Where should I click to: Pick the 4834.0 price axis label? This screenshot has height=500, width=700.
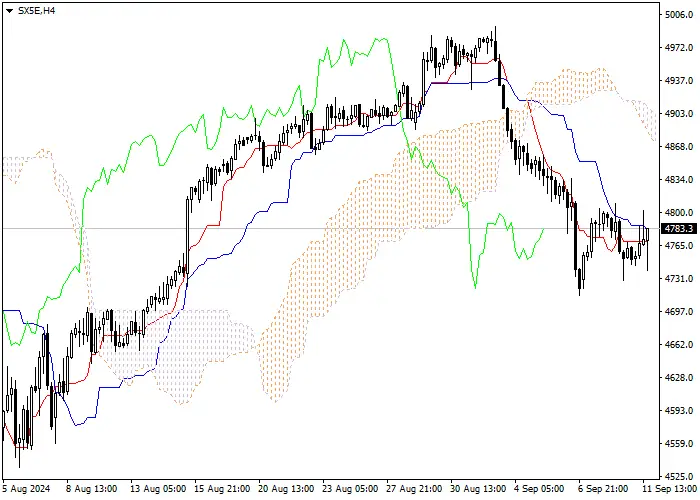pos(679,179)
